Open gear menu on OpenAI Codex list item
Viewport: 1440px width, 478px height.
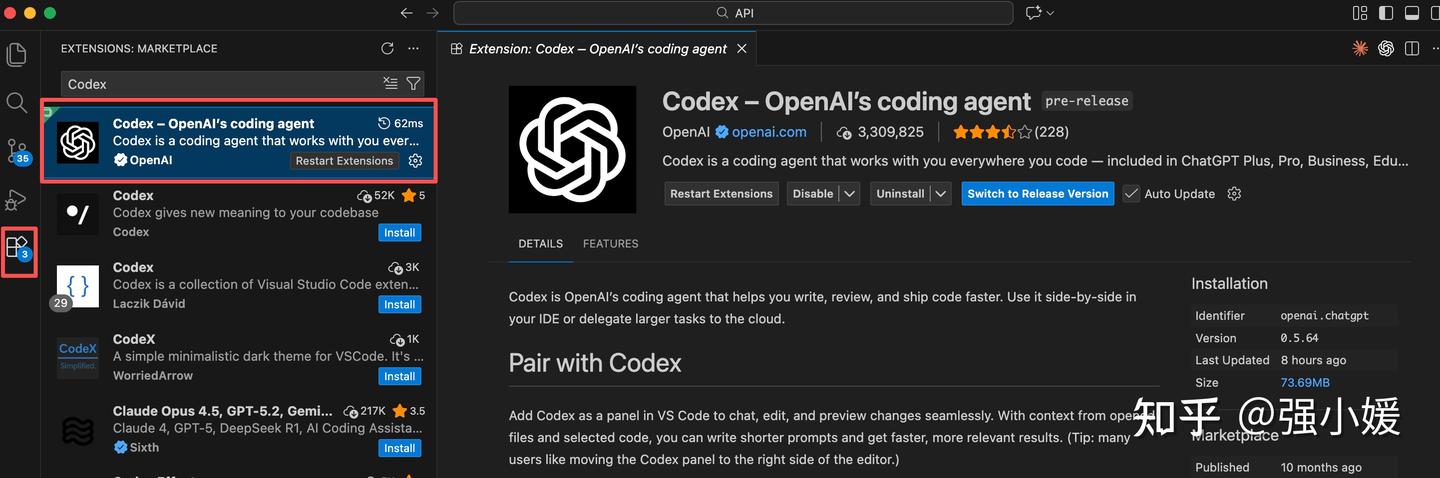(x=416, y=161)
